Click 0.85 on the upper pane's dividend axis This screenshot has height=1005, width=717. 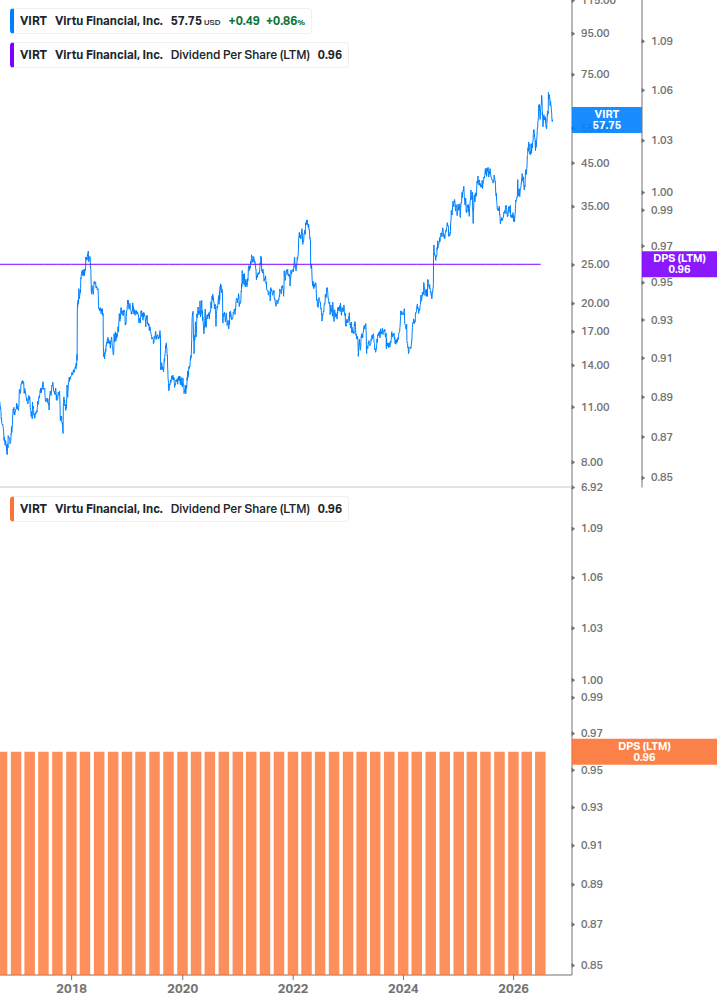pyautogui.click(x=662, y=478)
